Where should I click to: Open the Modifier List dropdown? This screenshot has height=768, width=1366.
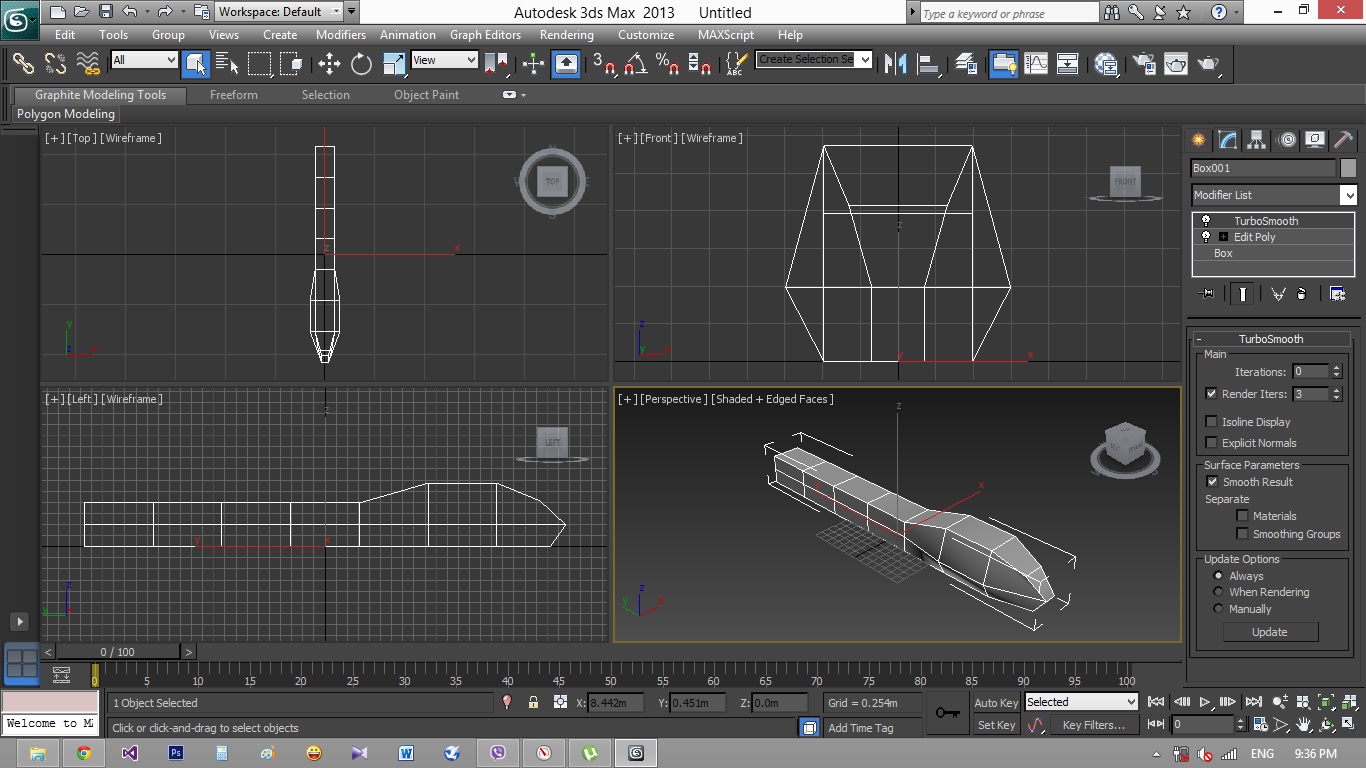(1274, 195)
